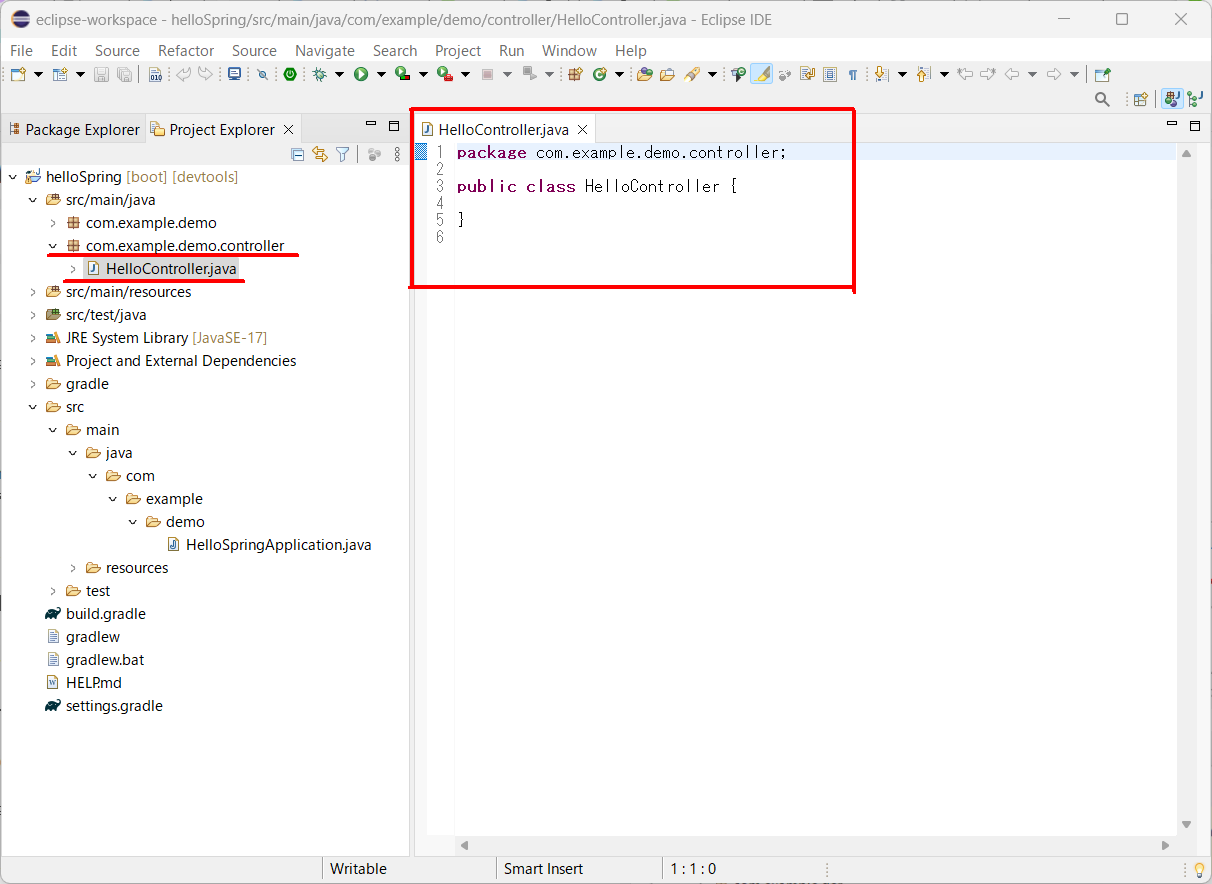The width and height of the screenshot is (1212, 884).
Task: Open the Filters funnel in Package Explorer
Action: (342, 154)
